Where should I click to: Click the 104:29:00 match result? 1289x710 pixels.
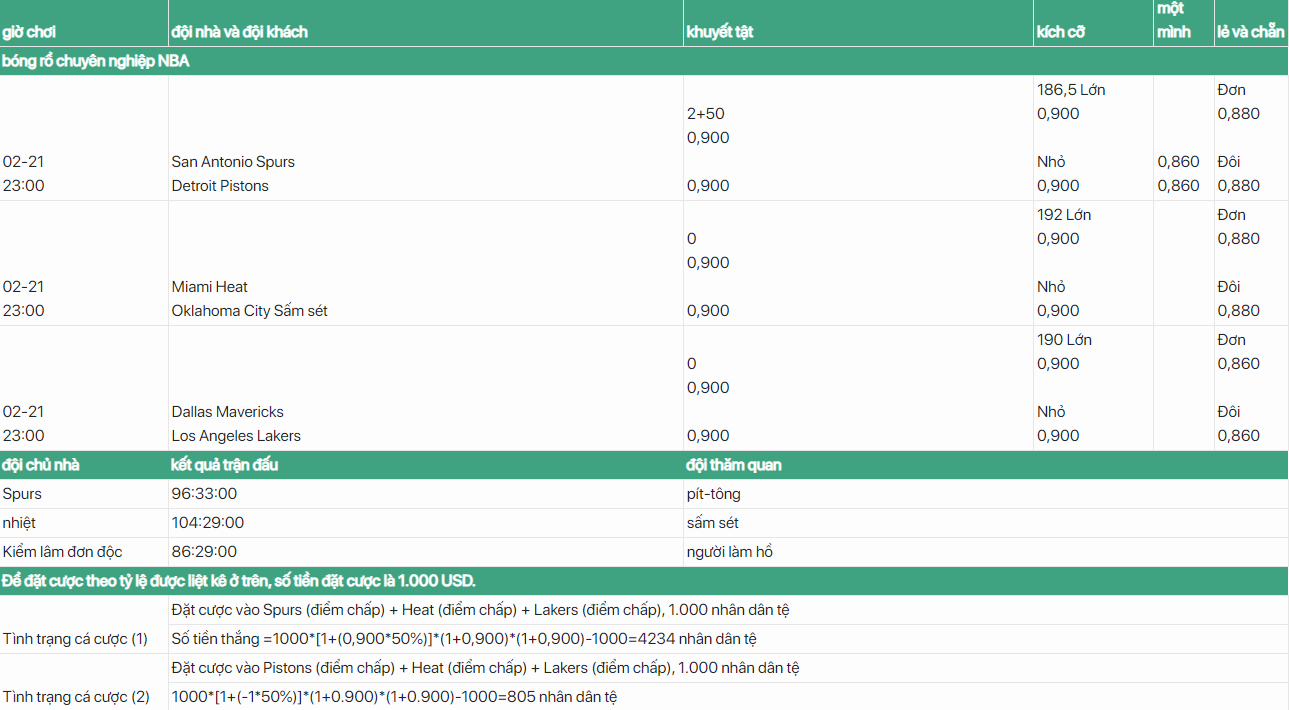[x=208, y=523]
